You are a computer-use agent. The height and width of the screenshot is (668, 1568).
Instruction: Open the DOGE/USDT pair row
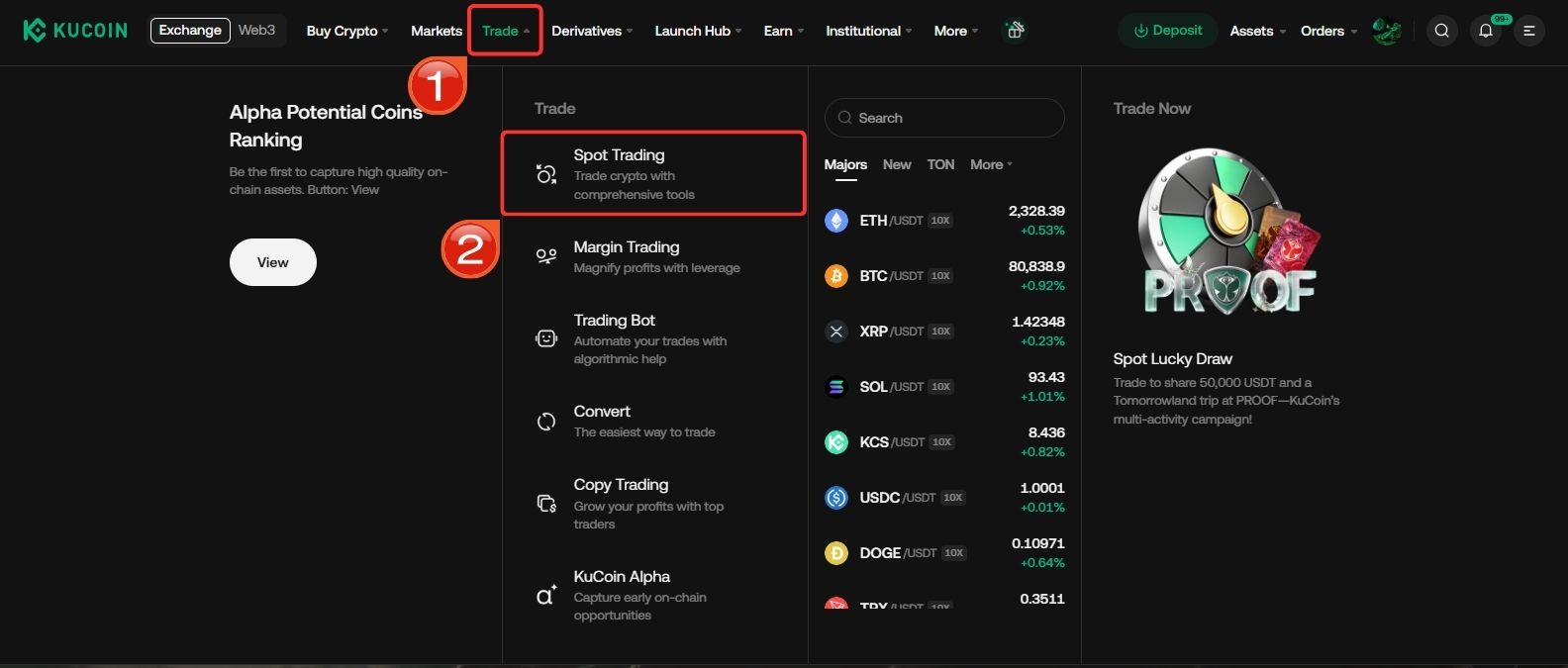pyautogui.click(x=944, y=553)
